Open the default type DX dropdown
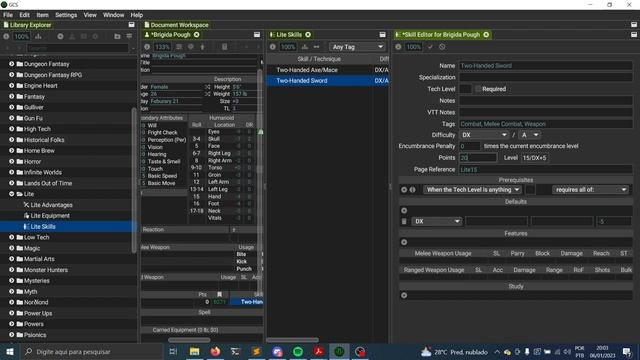 point(436,221)
